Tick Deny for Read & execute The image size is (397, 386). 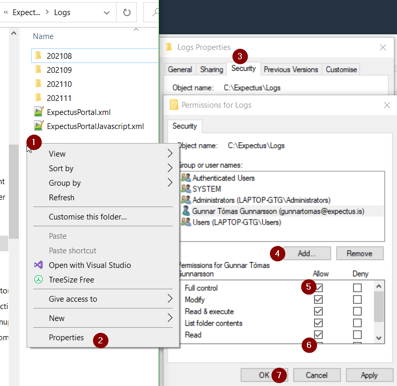[357, 311]
